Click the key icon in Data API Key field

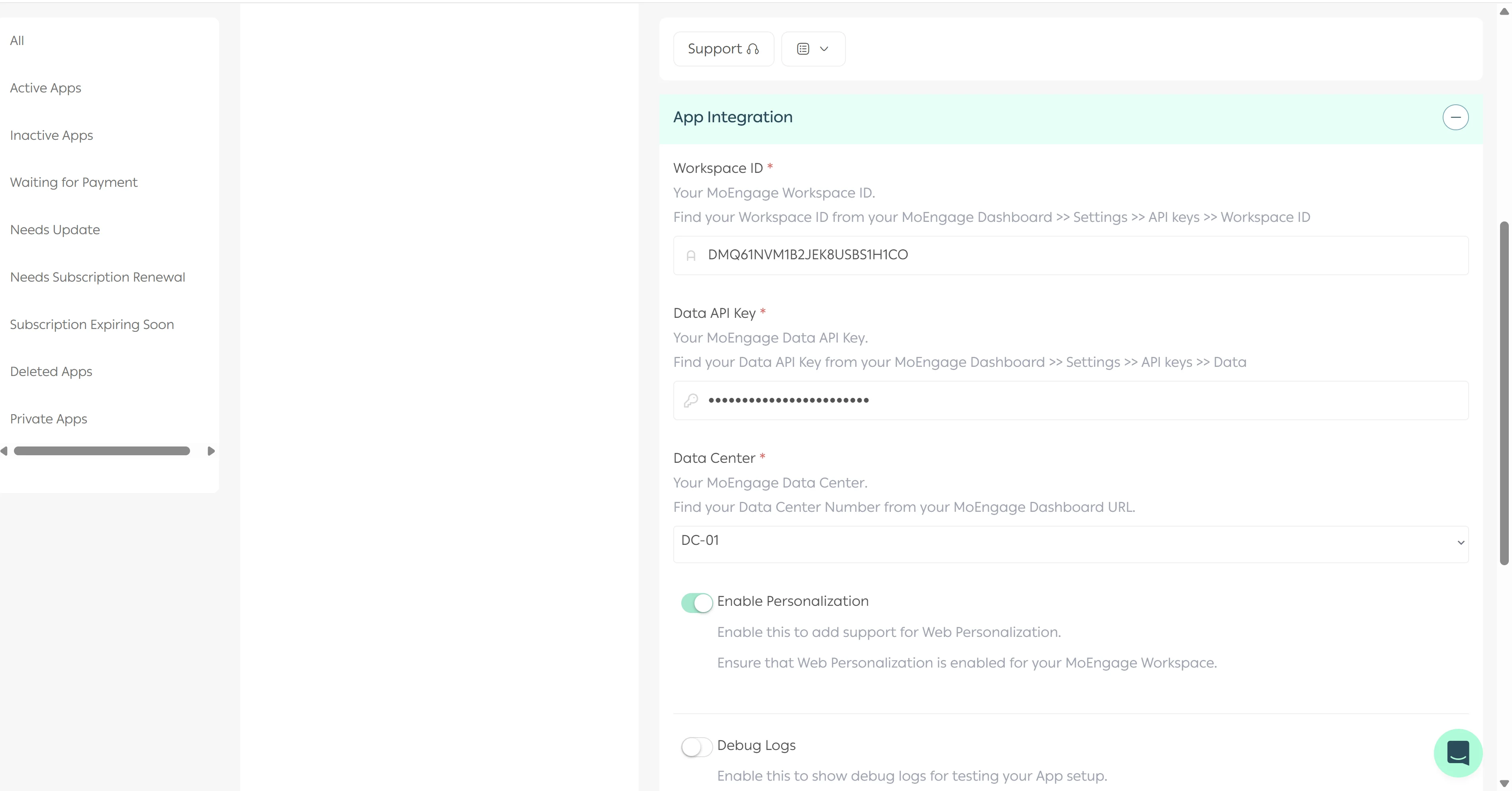(x=691, y=400)
